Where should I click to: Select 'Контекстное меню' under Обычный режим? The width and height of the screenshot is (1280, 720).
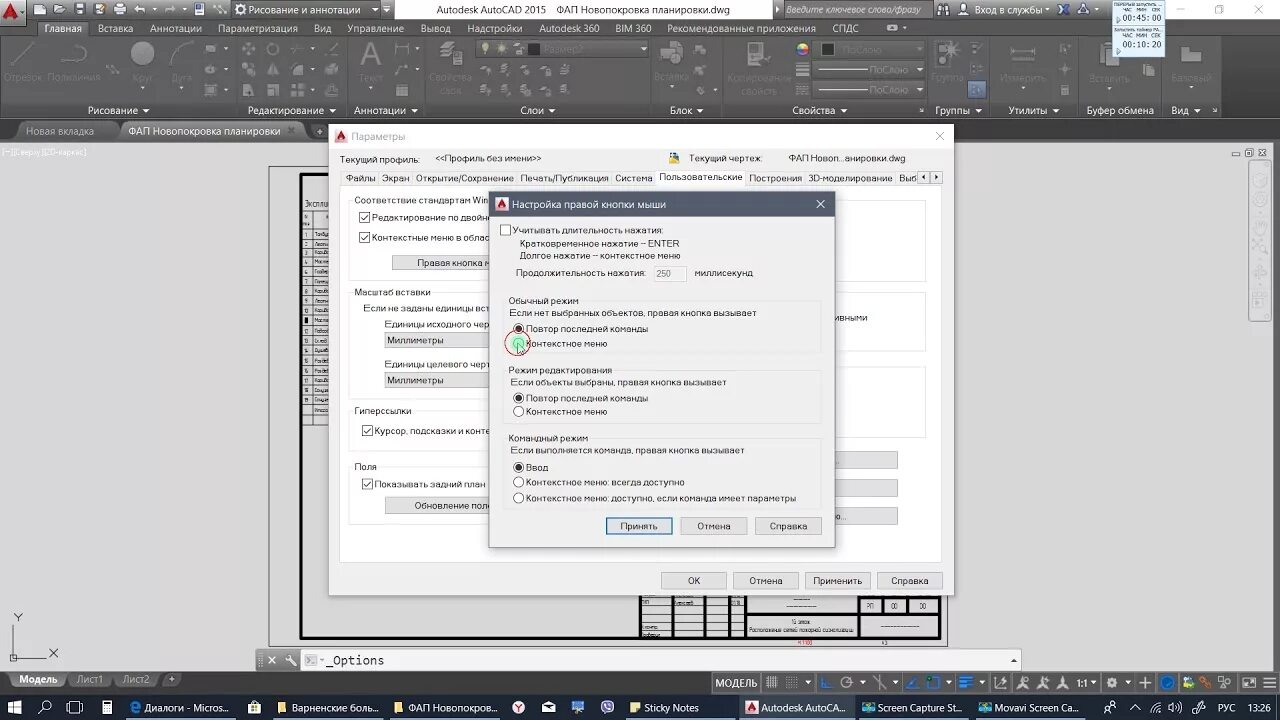point(518,343)
